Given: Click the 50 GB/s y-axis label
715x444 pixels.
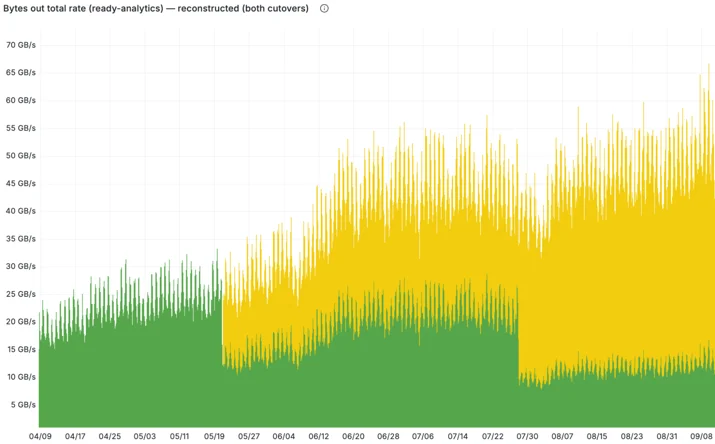Looking at the screenshot, I should pyautogui.click(x=21, y=155).
